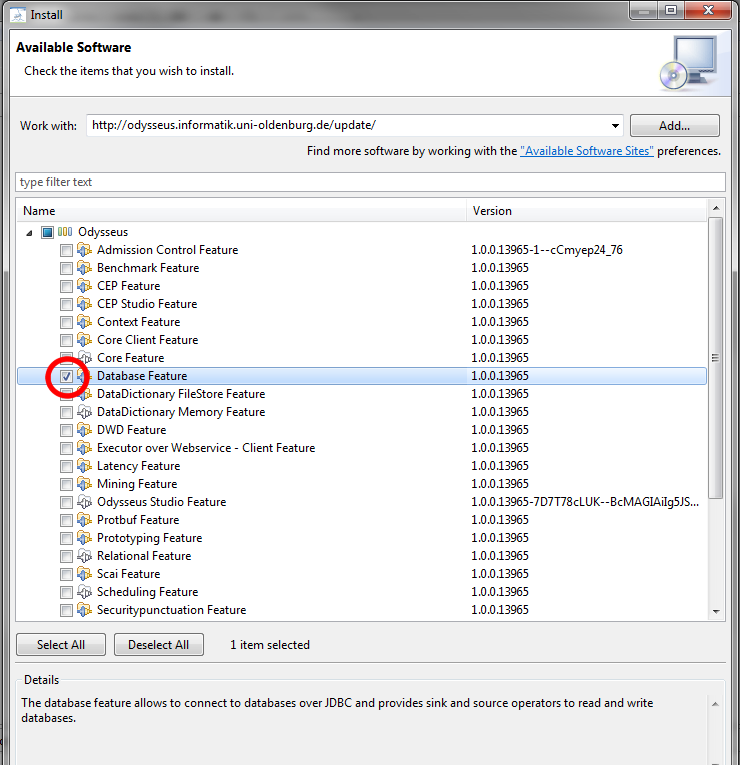
Task: Enable the Core Feature checkbox
Action: 66,358
